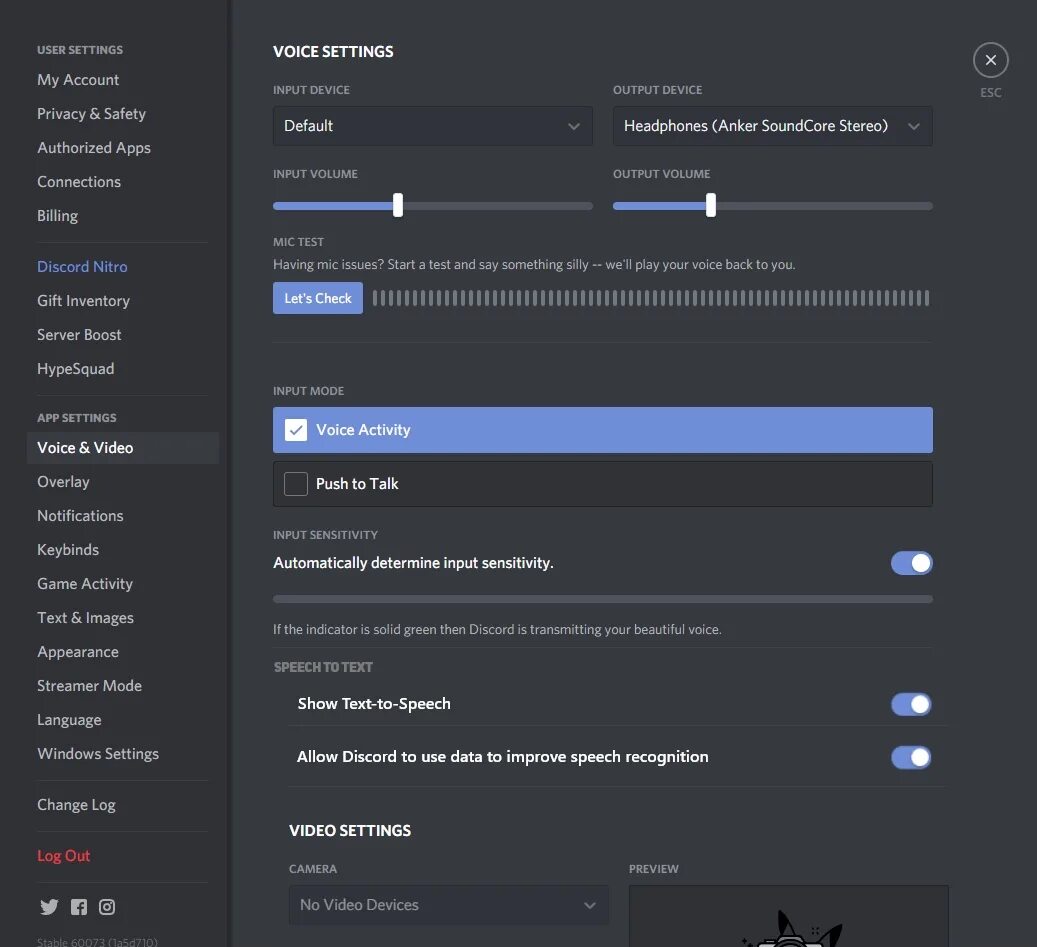Open the Camera dropdown

pos(448,905)
